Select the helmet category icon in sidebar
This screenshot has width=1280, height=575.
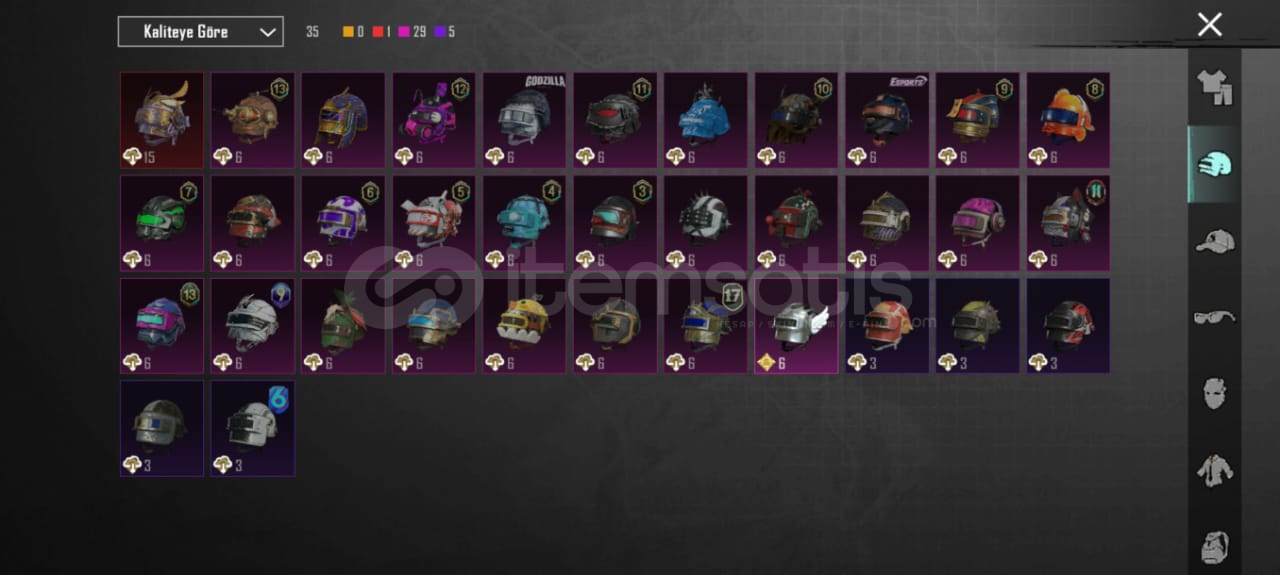coord(1215,164)
